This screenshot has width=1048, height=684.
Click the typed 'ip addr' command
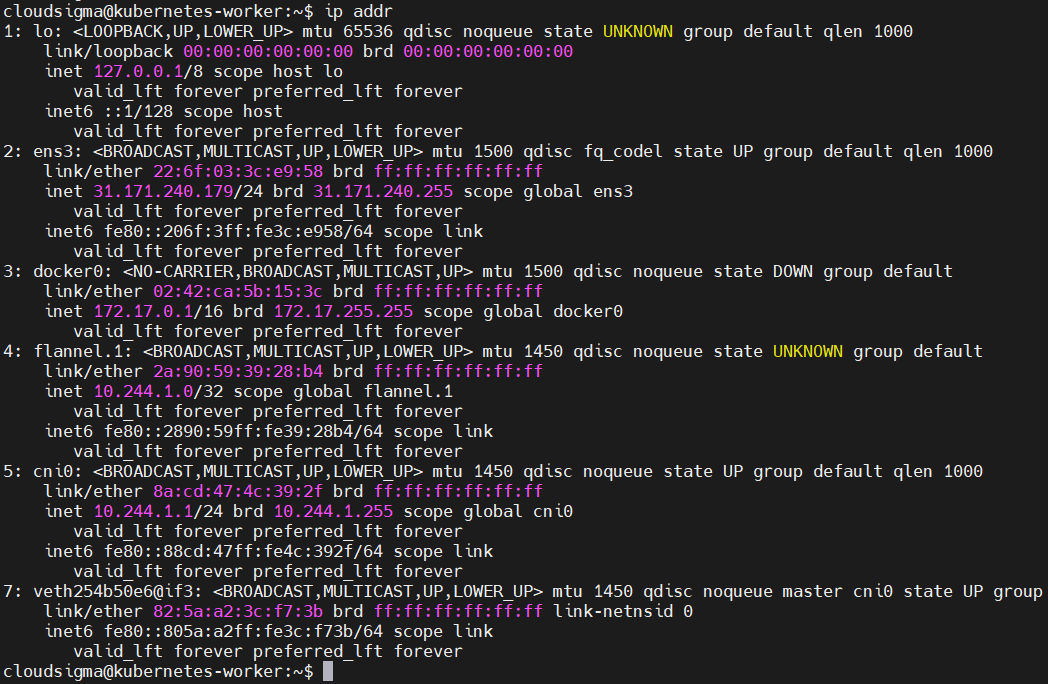click(x=358, y=11)
